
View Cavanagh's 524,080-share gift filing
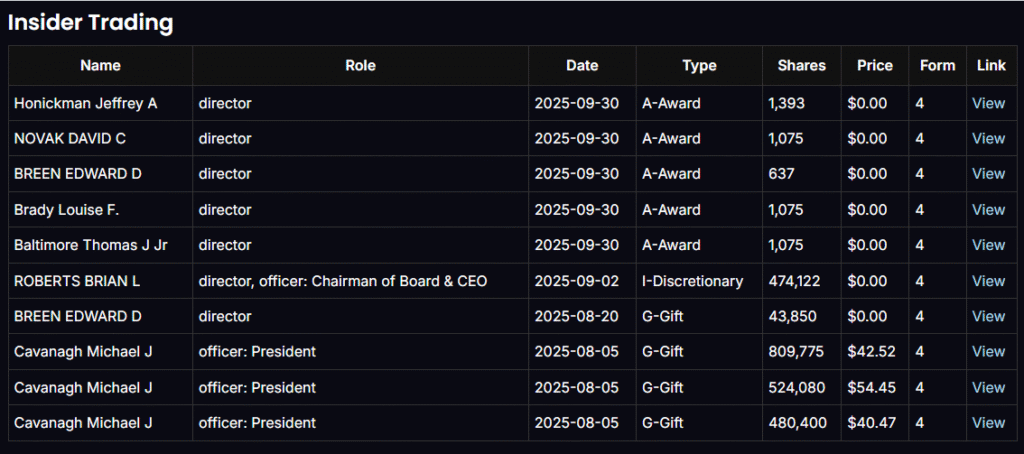point(988,387)
